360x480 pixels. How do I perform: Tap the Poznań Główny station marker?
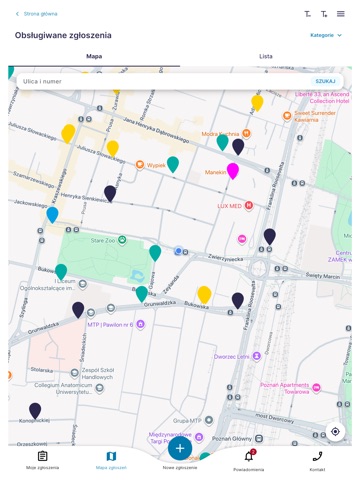[x=259, y=439]
